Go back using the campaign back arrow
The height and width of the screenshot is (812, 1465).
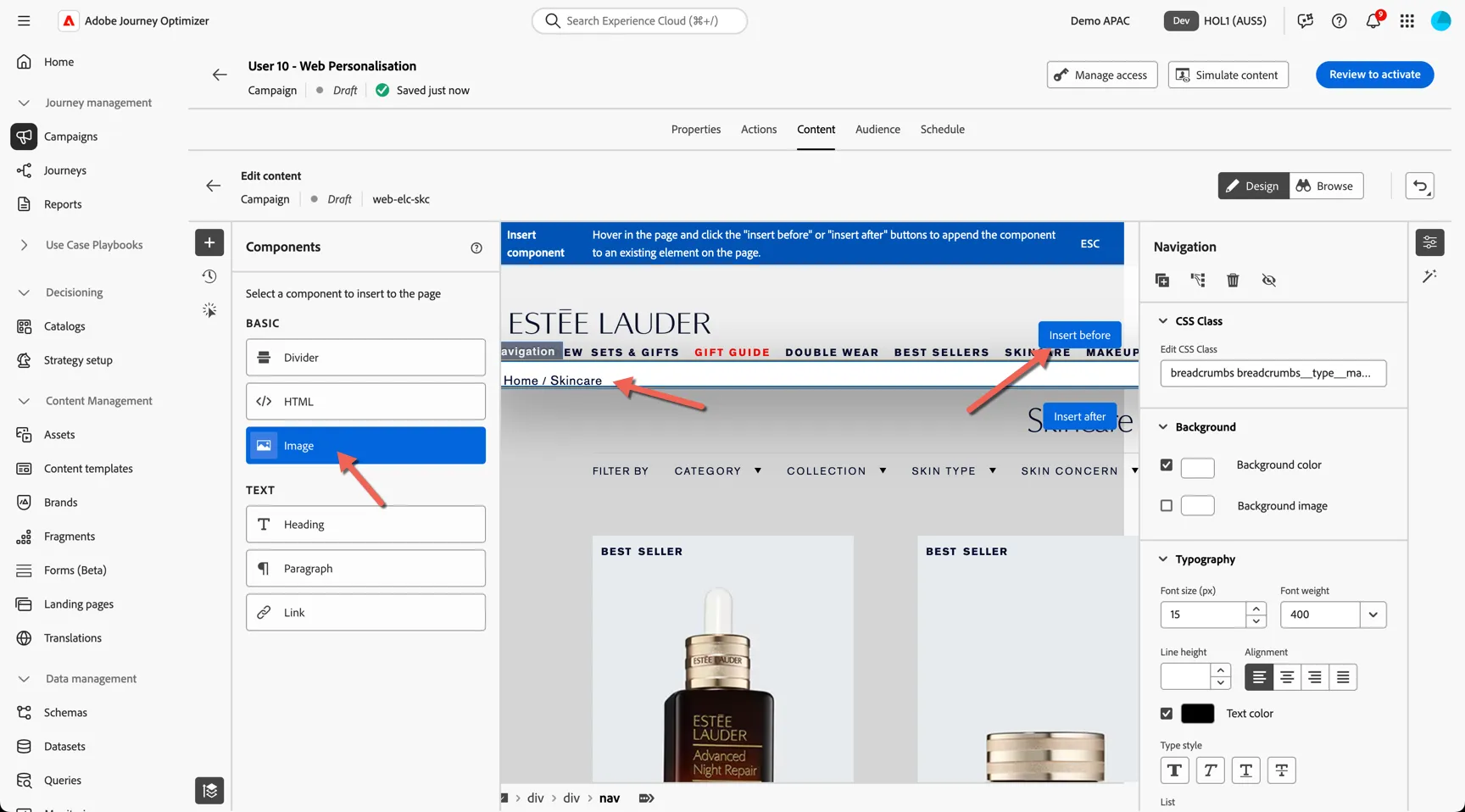click(x=220, y=75)
